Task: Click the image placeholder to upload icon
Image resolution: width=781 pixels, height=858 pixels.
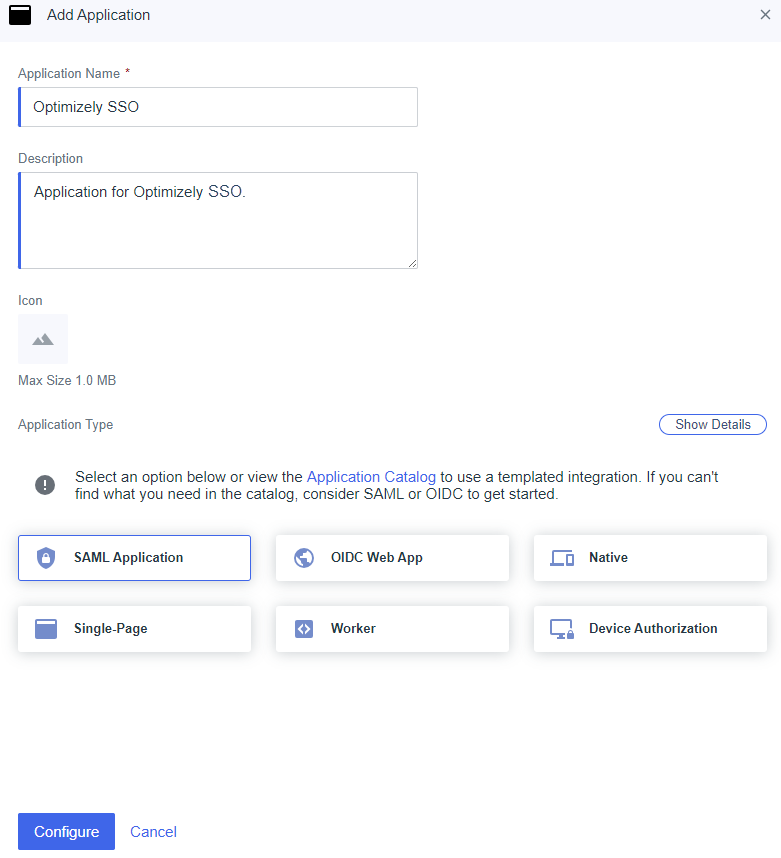Action: pyautogui.click(x=43, y=339)
